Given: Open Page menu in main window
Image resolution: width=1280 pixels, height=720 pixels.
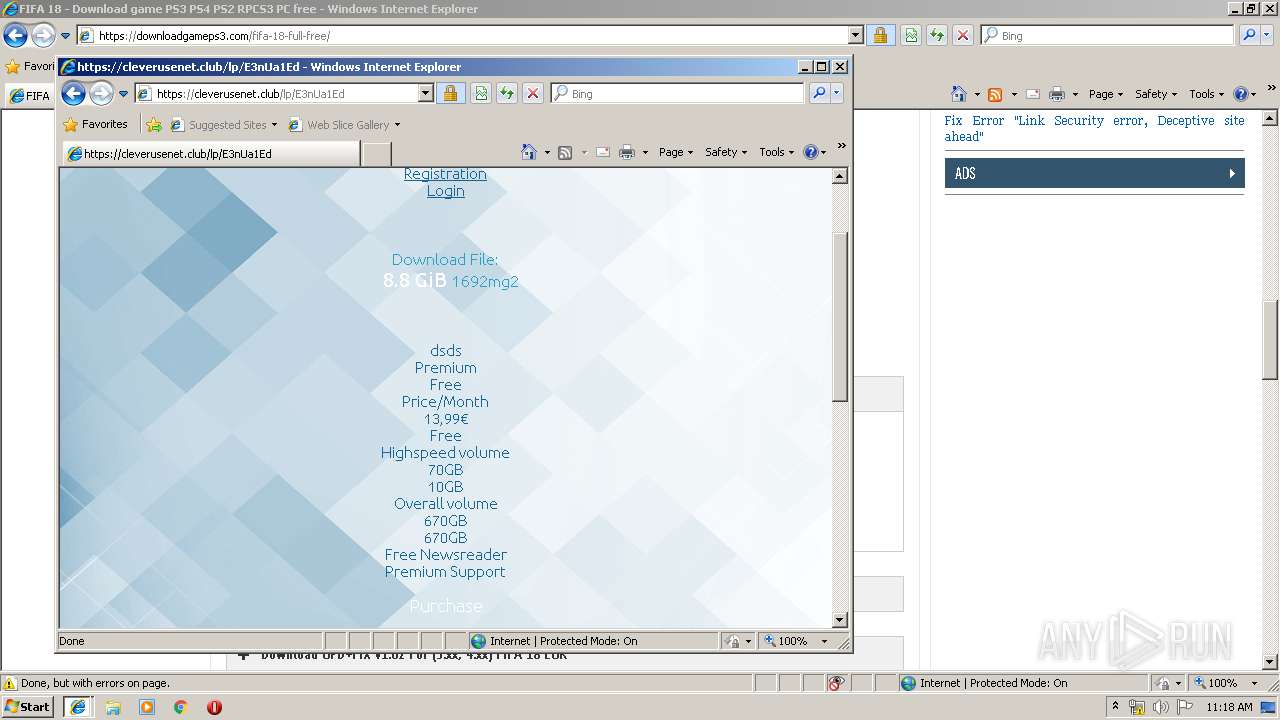Looking at the screenshot, I should pyautogui.click(x=1106, y=94).
